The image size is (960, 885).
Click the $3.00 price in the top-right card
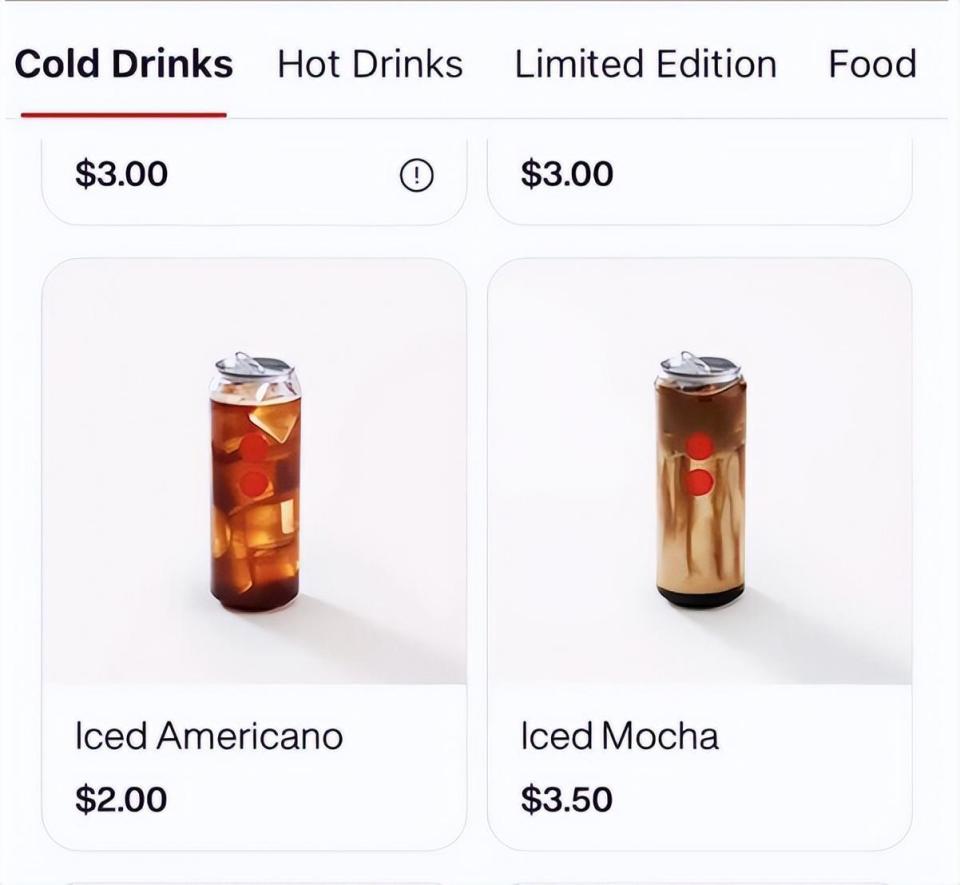(566, 175)
